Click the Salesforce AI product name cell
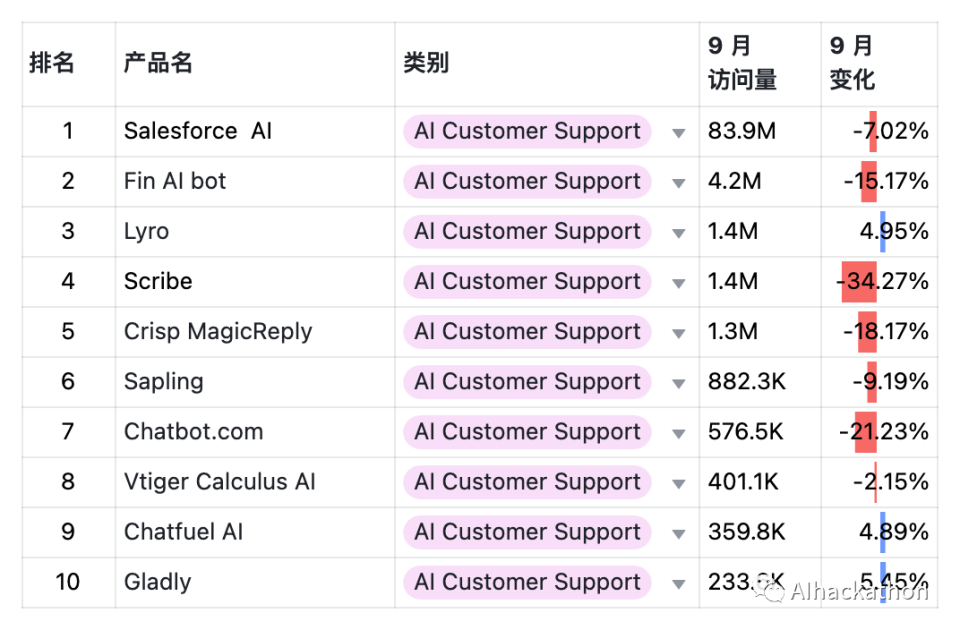The image size is (960, 630). pyautogui.click(x=198, y=132)
